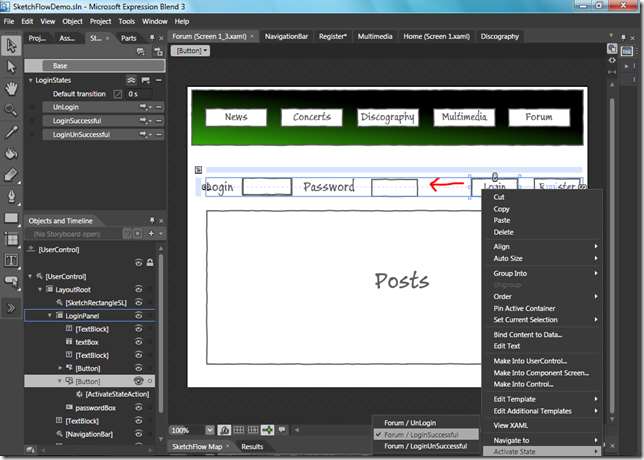Switch to the Discography document tab

(499, 36)
